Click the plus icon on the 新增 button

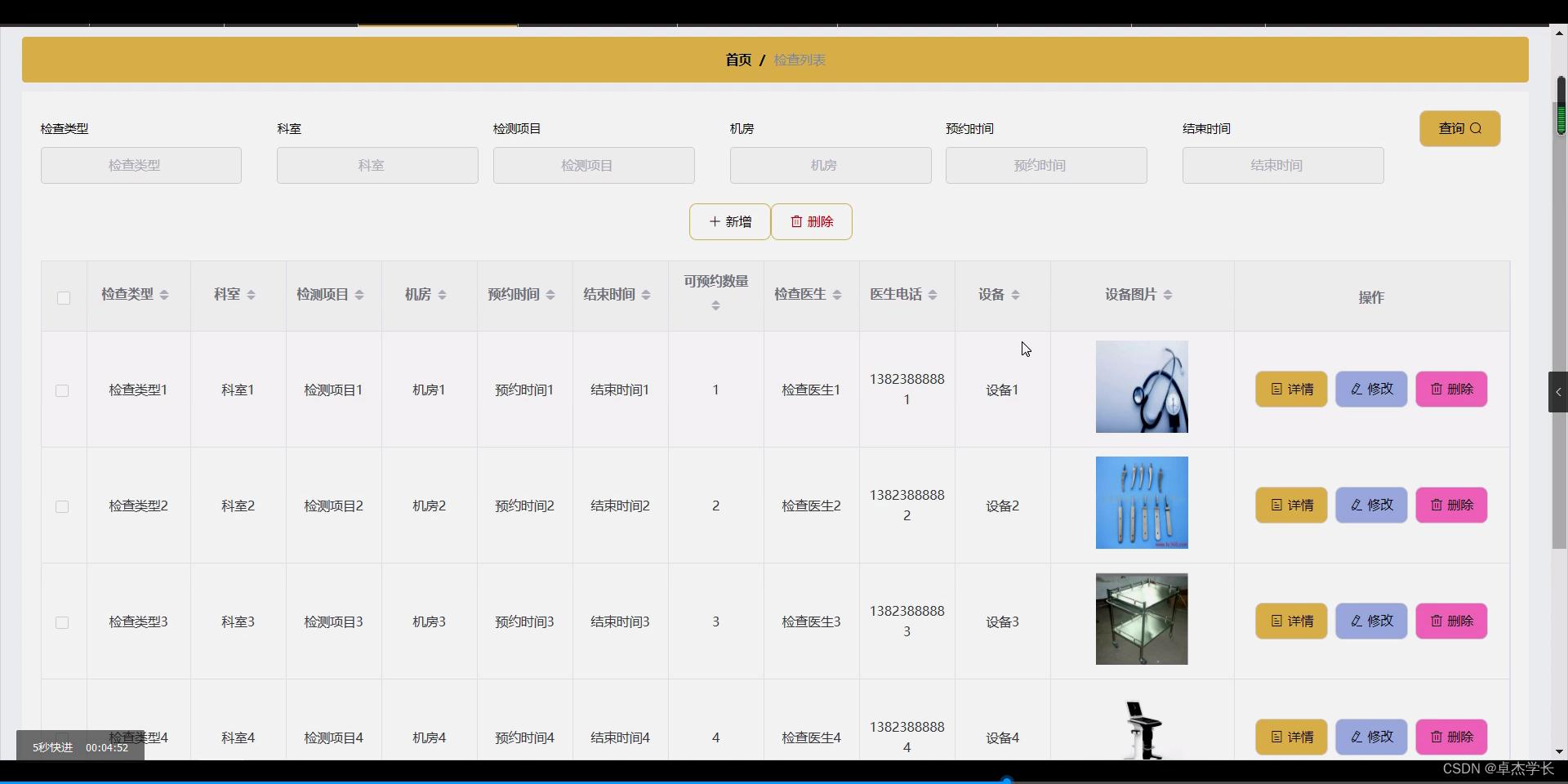click(x=715, y=221)
